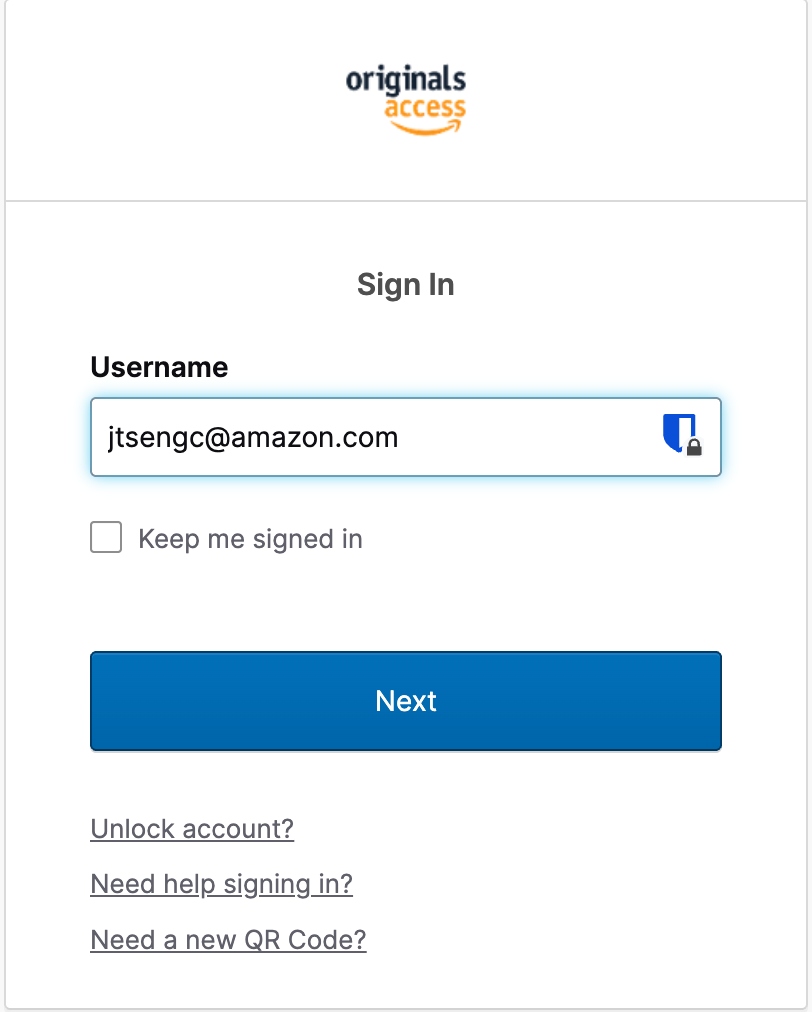Click empty space inside Username box before shield

click(529, 437)
